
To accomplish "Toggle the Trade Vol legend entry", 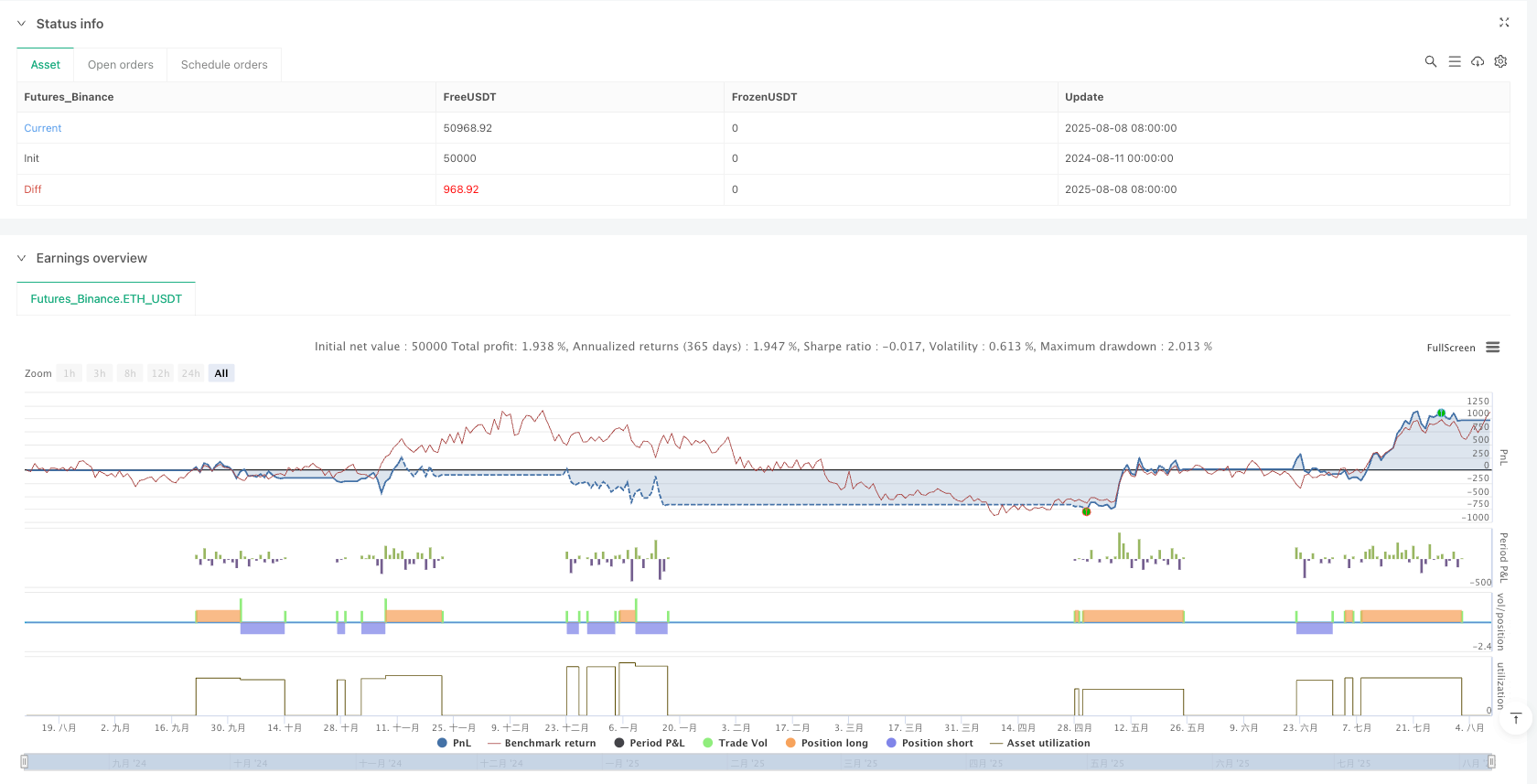I will tap(735, 743).
